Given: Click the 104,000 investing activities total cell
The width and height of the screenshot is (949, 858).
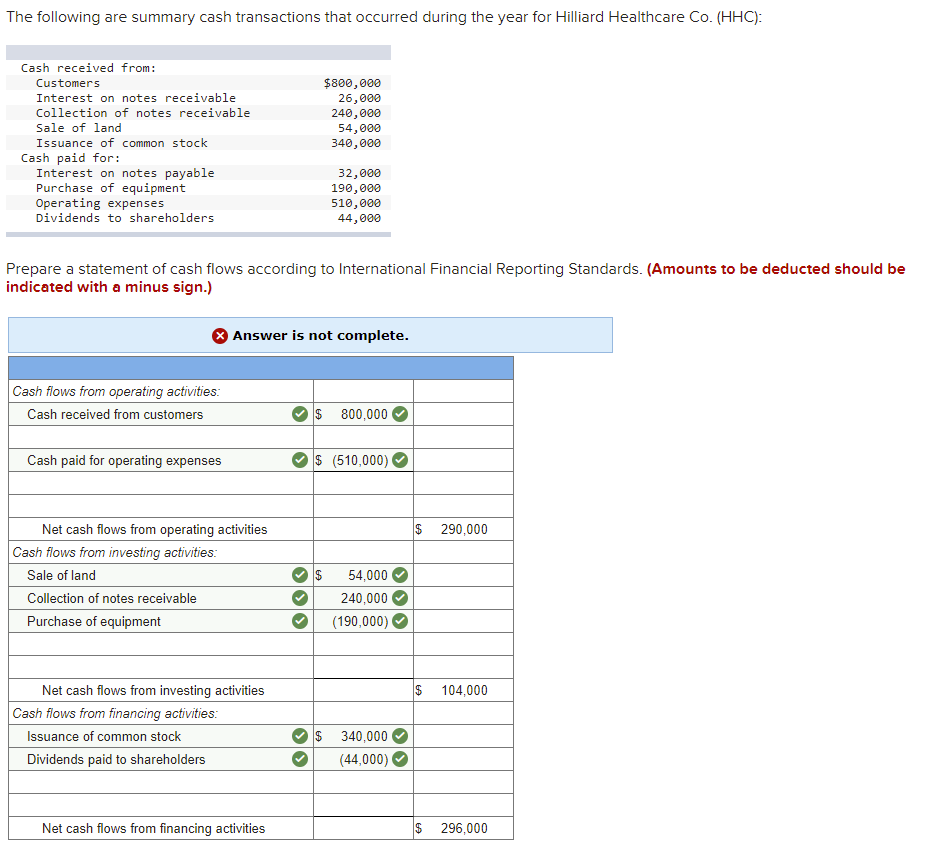Looking at the screenshot, I should (x=462, y=690).
